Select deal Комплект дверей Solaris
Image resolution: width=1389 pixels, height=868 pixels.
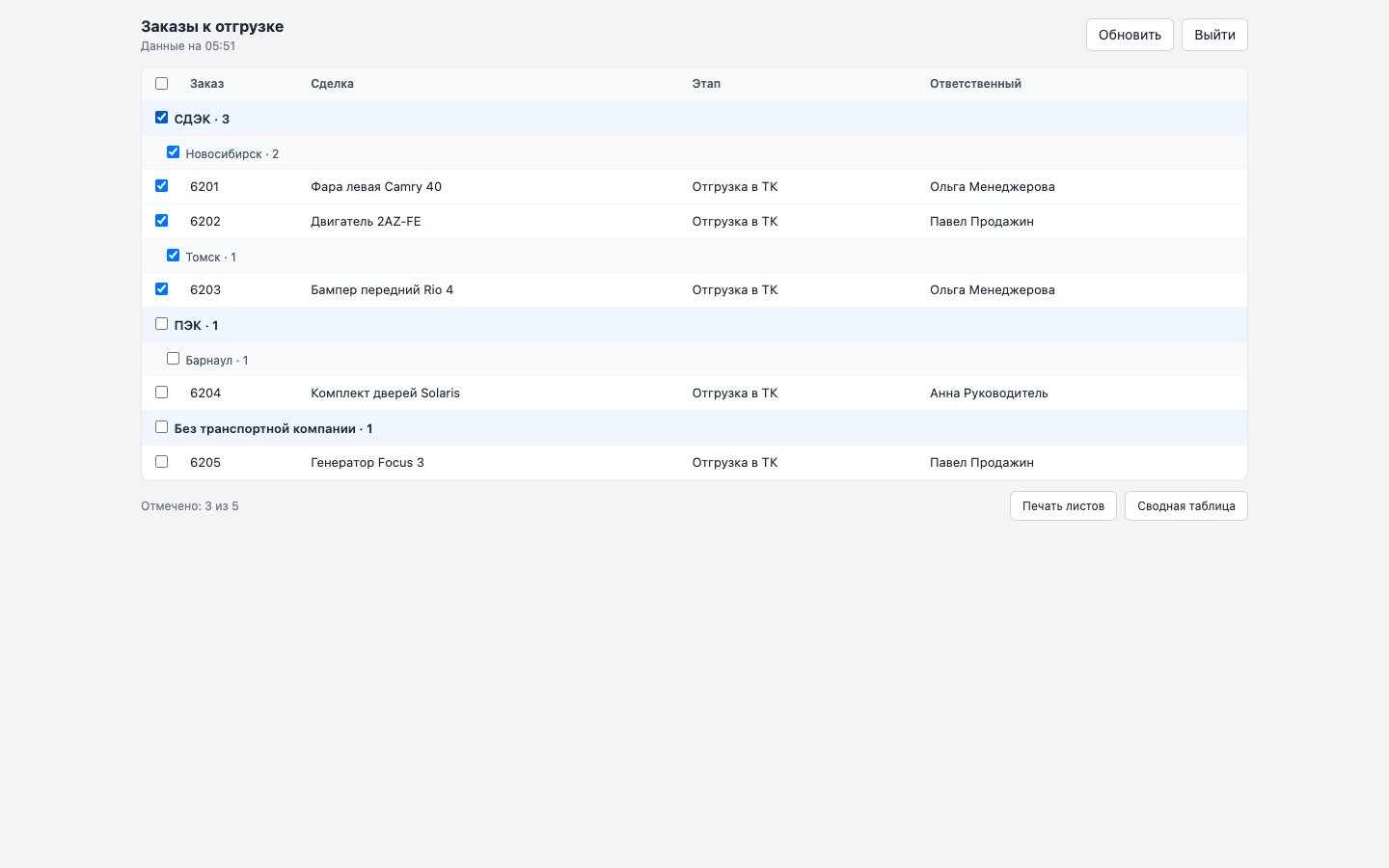click(385, 393)
